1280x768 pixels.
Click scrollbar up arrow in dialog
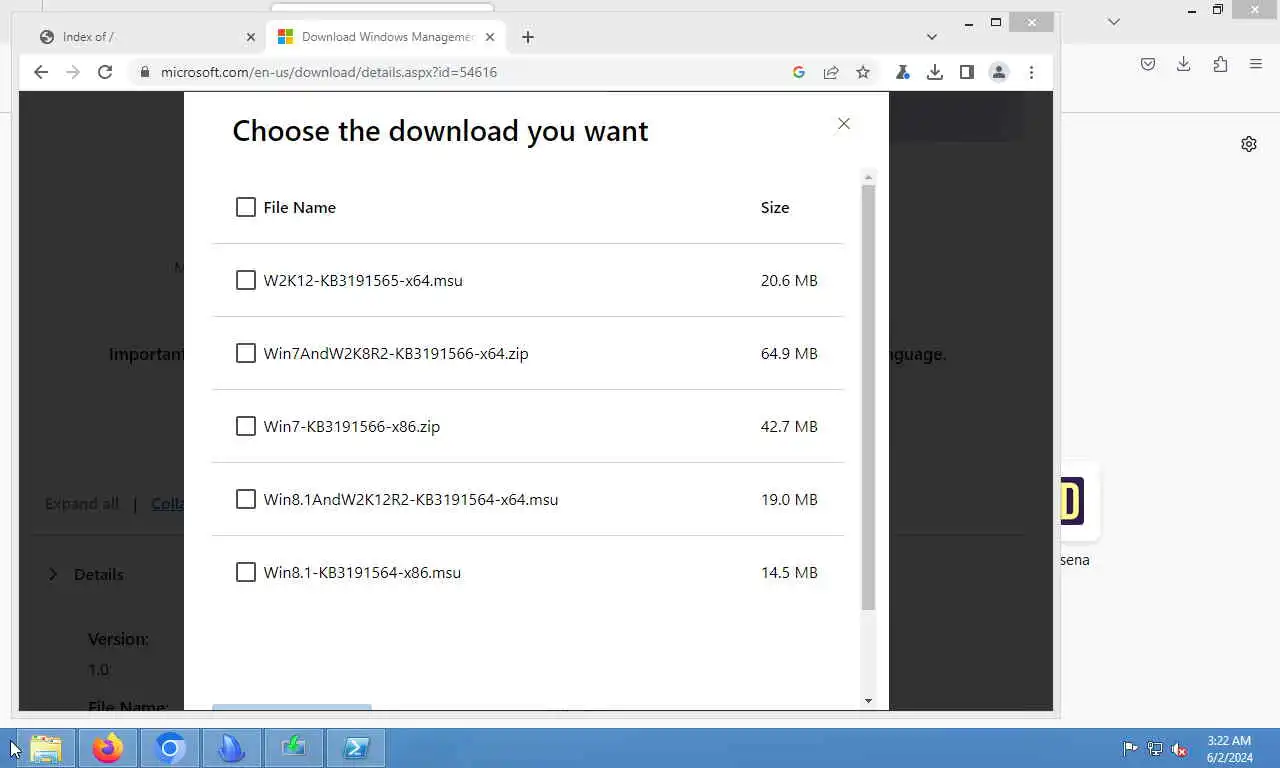(868, 177)
